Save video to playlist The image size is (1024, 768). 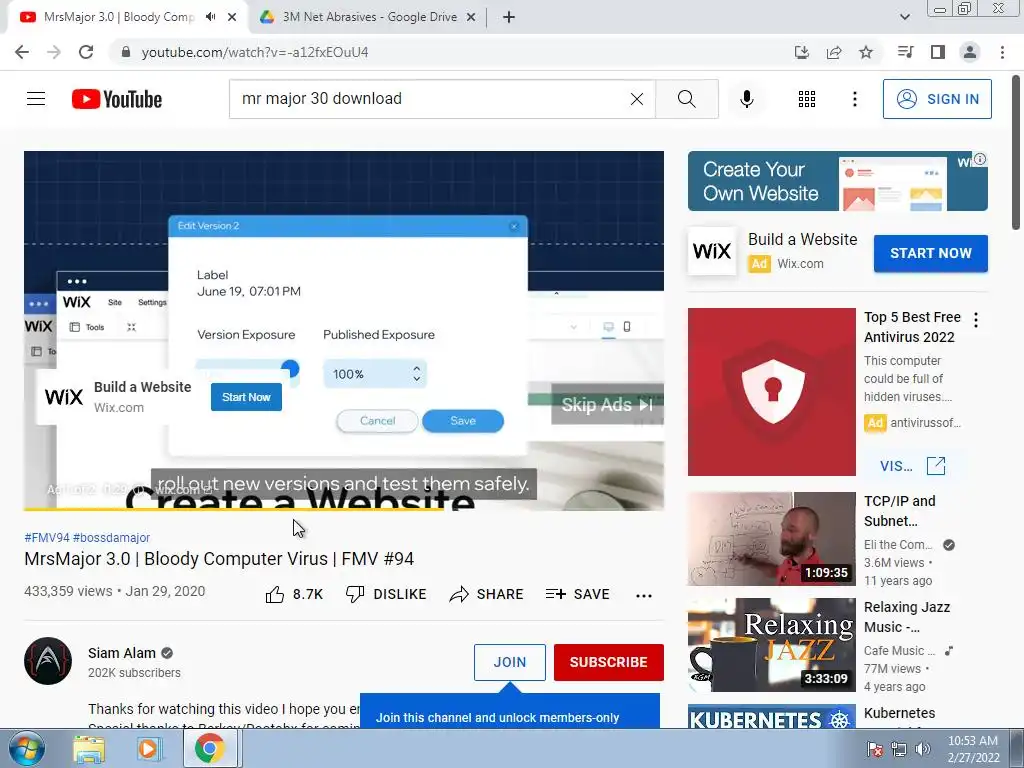(578, 594)
